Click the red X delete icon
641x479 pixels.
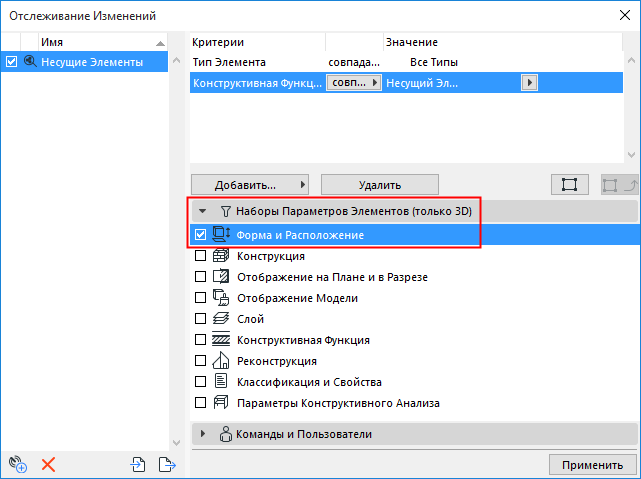[x=47, y=463]
